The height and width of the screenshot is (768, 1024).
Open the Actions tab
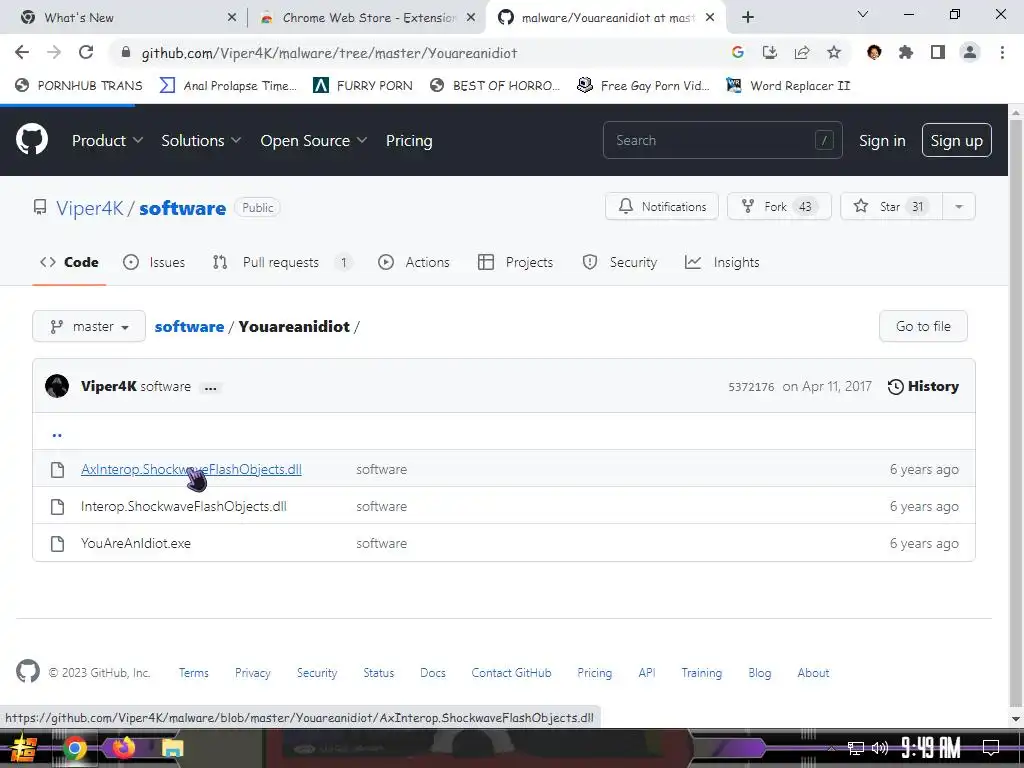click(414, 262)
